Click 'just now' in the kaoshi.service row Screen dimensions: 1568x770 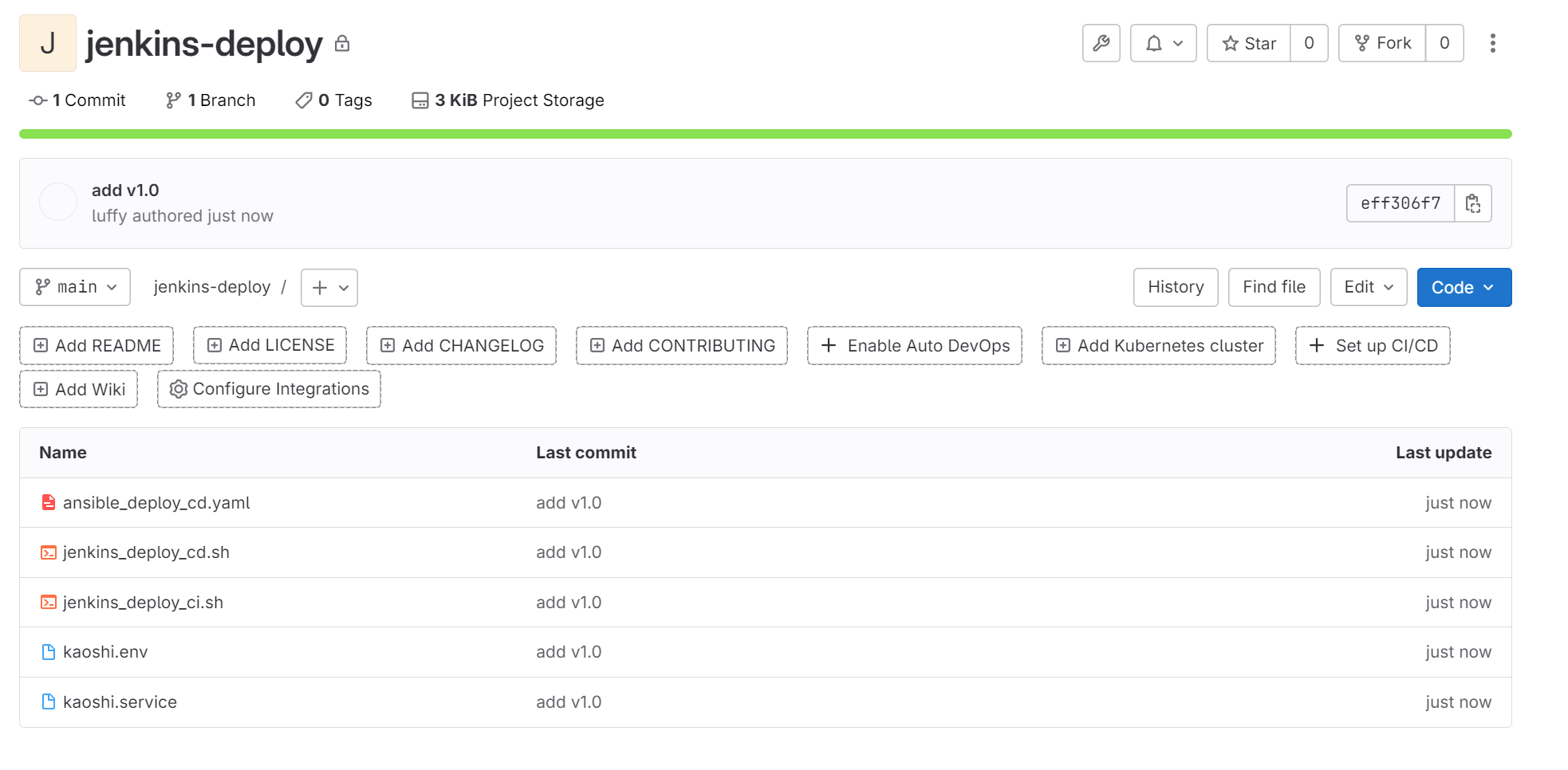click(1459, 702)
